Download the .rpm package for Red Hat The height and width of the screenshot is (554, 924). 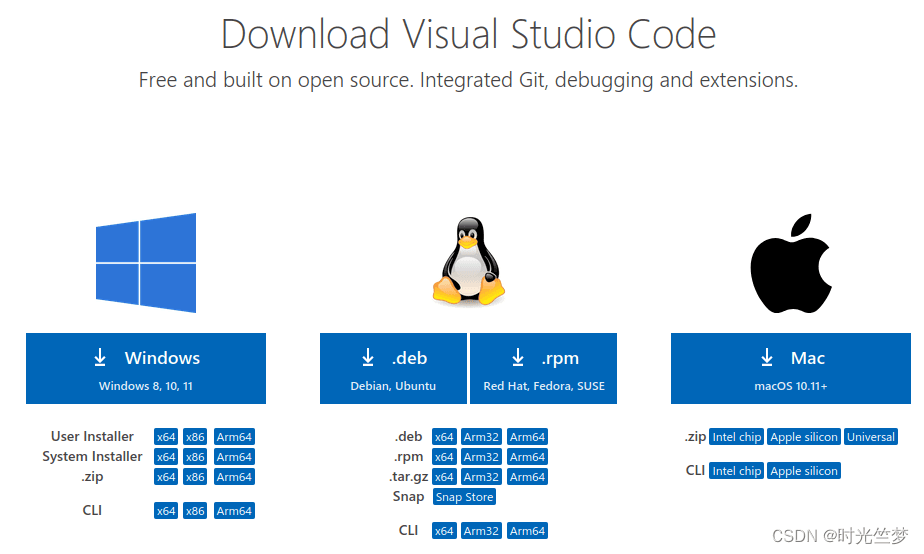click(x=543, y=368)
